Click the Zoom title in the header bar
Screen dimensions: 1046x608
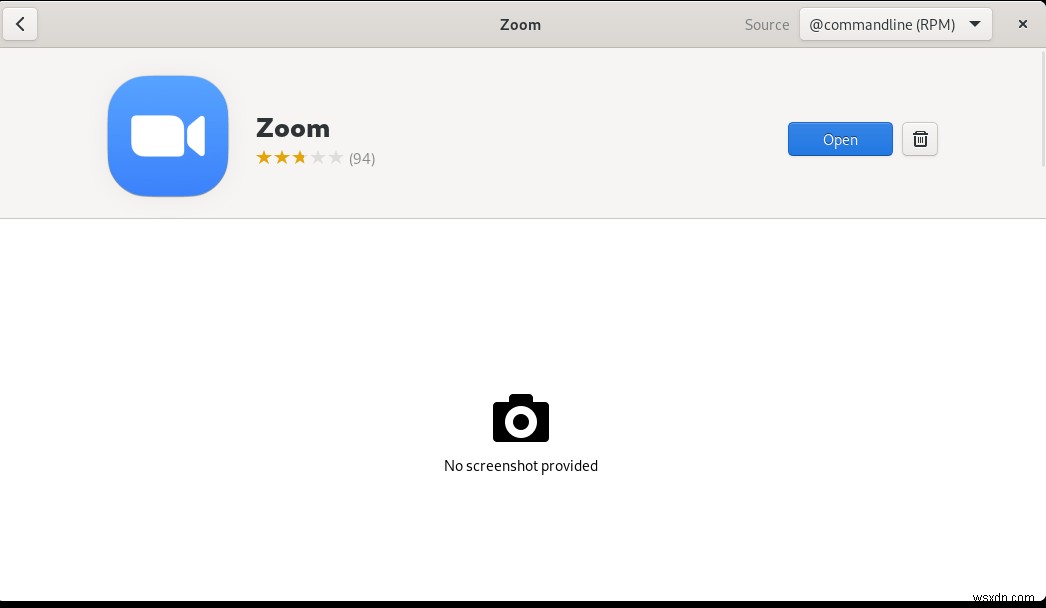point(520,24)
